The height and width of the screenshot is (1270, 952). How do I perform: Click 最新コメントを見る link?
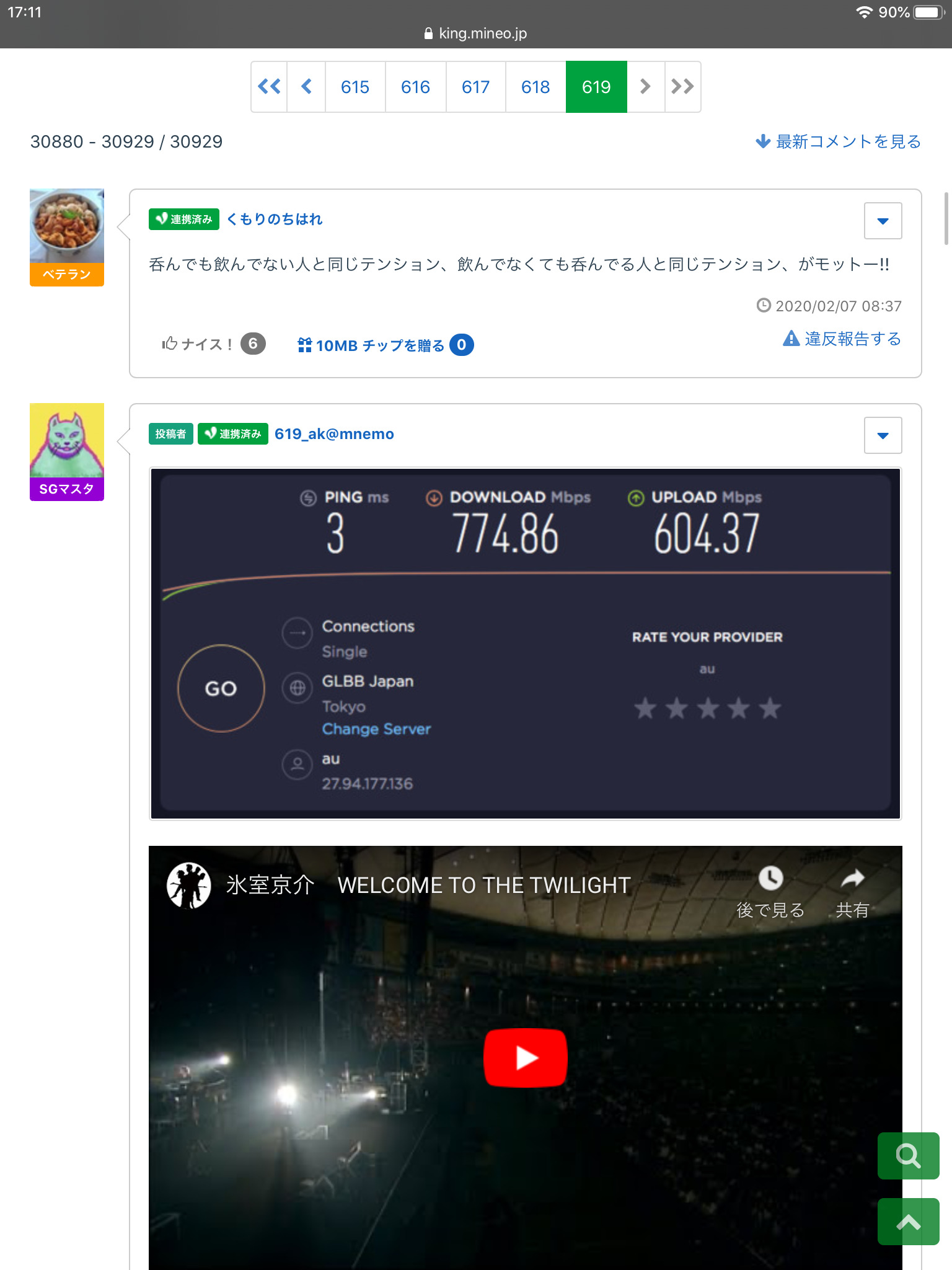(x=839, y=142)
